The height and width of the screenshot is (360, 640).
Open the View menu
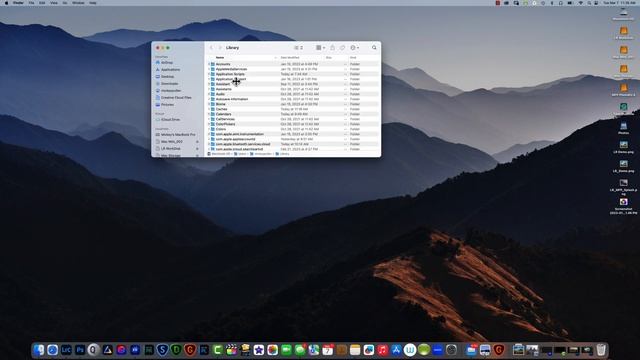[53, 3]
